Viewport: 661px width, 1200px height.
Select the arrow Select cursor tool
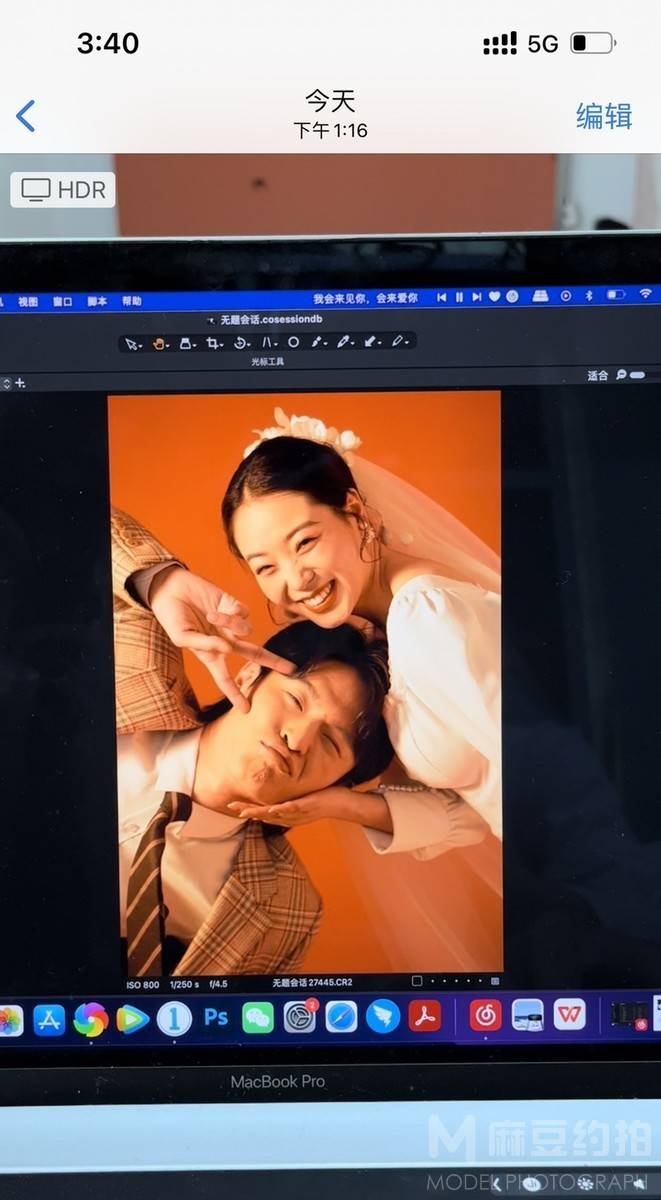pos(132,343)
